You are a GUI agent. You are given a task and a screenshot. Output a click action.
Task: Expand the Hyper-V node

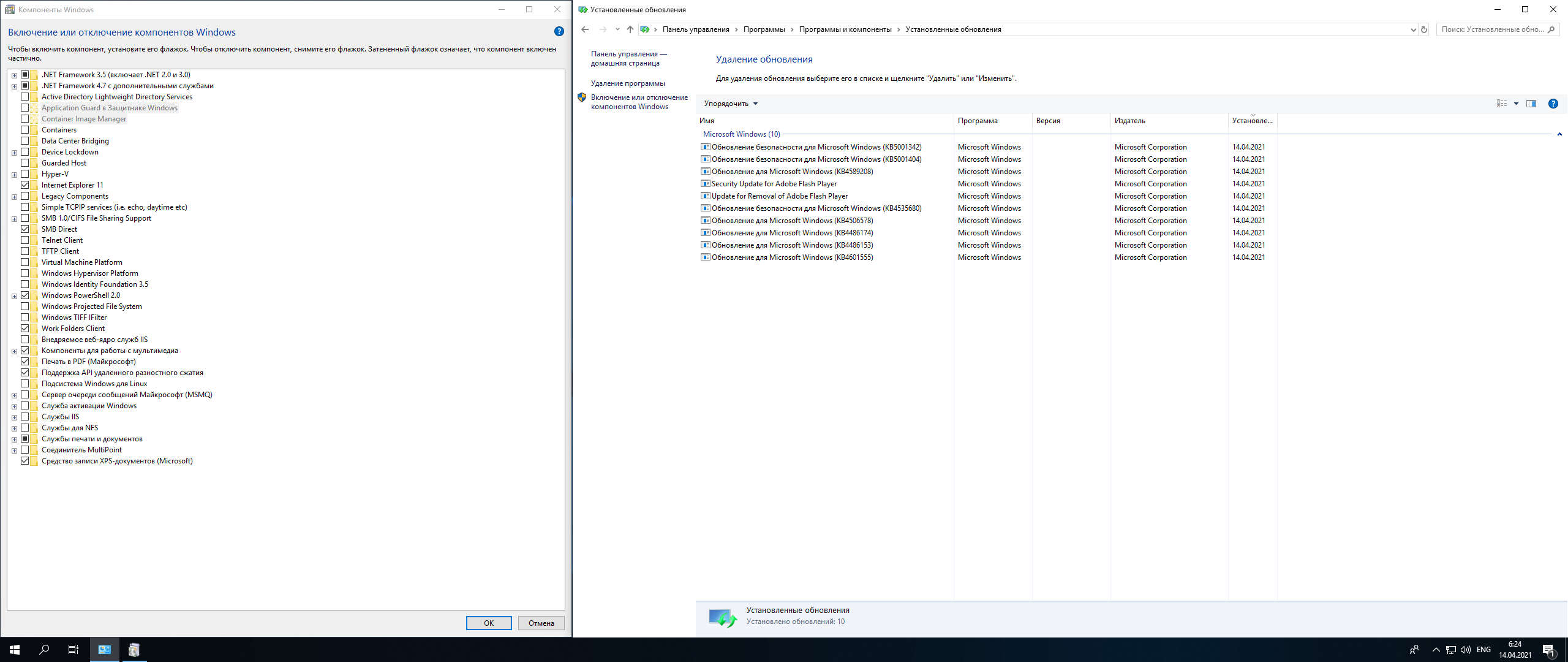point(14,175)
